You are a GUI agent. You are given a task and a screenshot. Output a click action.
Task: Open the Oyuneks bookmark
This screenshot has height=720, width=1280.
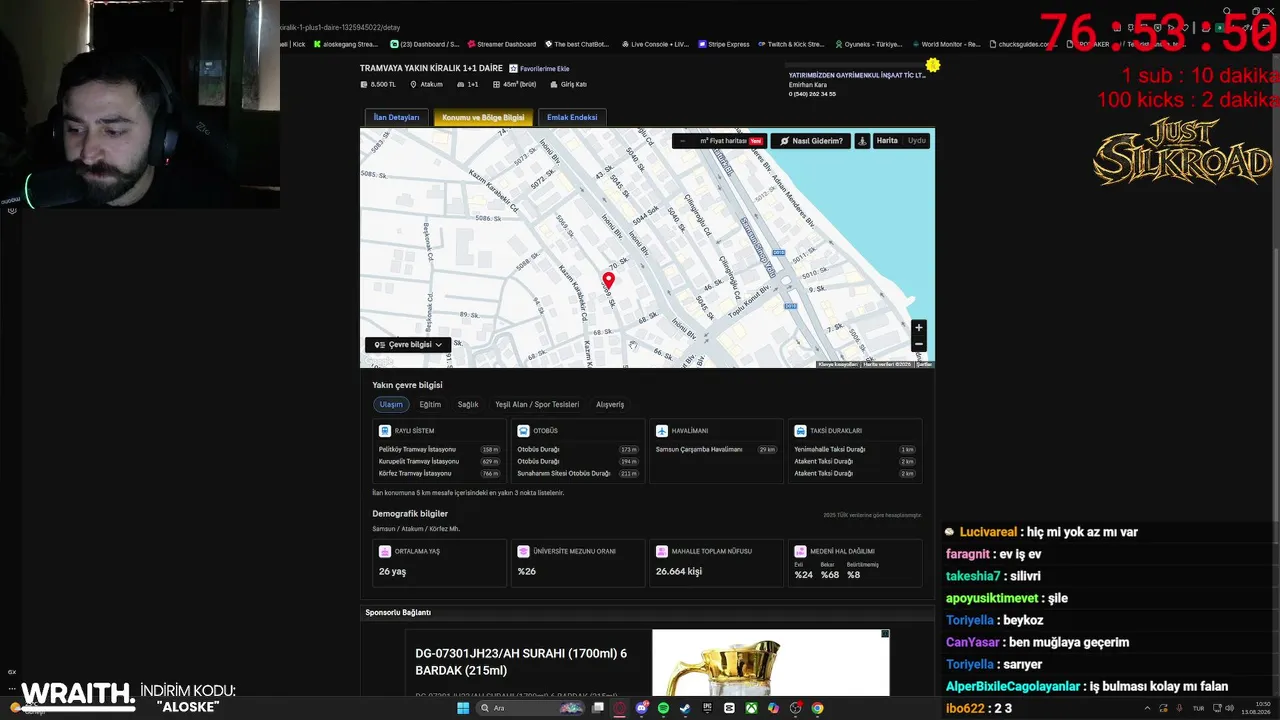[868, 44]
